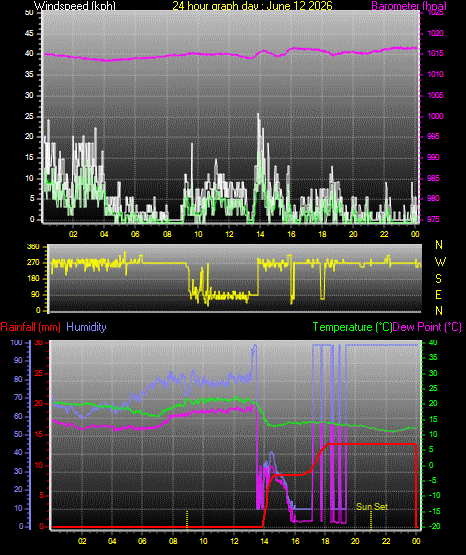The image size is (466, 555).
Task: Click the 'Sun Set' label in lower graph
Action: [372, 507]
